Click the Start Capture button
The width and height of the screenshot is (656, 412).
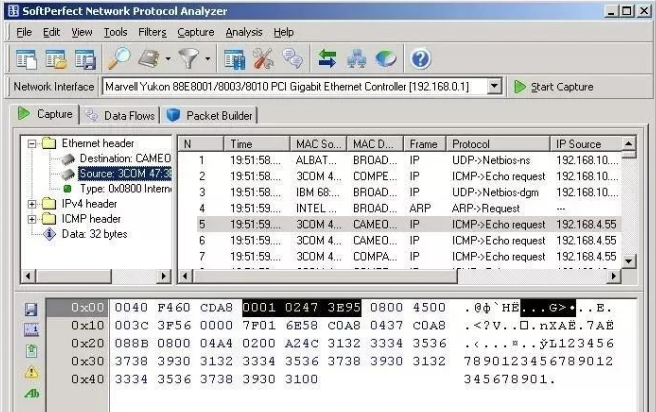pos(554,87)
